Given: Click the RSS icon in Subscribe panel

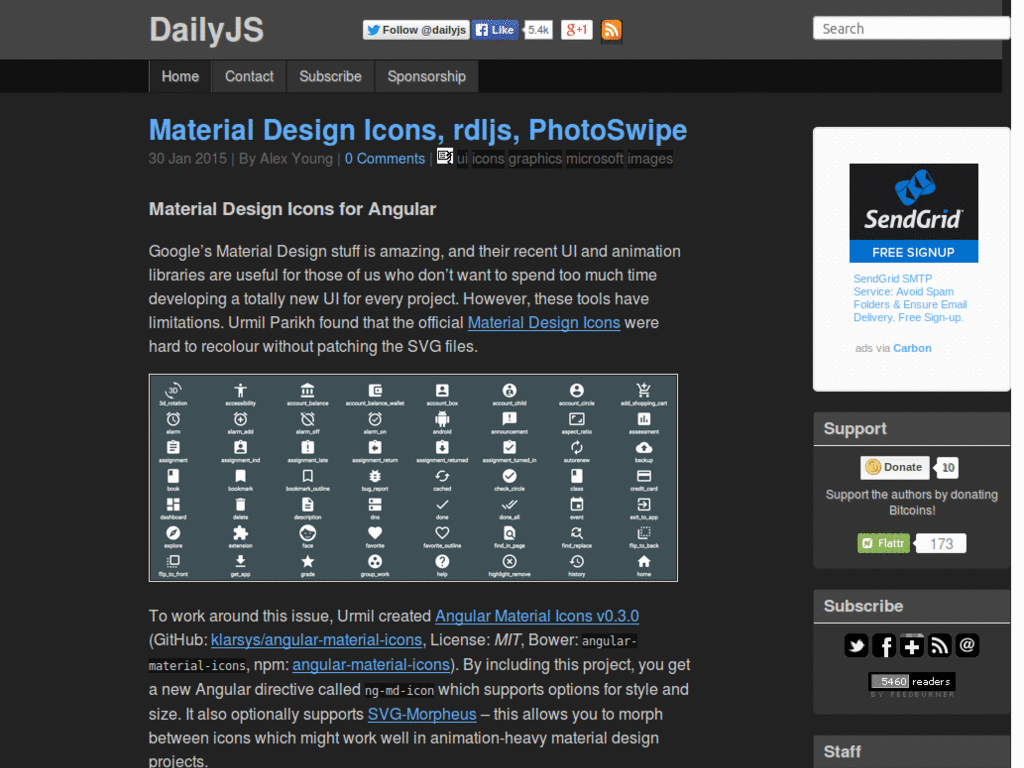Looking at the screenshot, I should pos(940,645).
